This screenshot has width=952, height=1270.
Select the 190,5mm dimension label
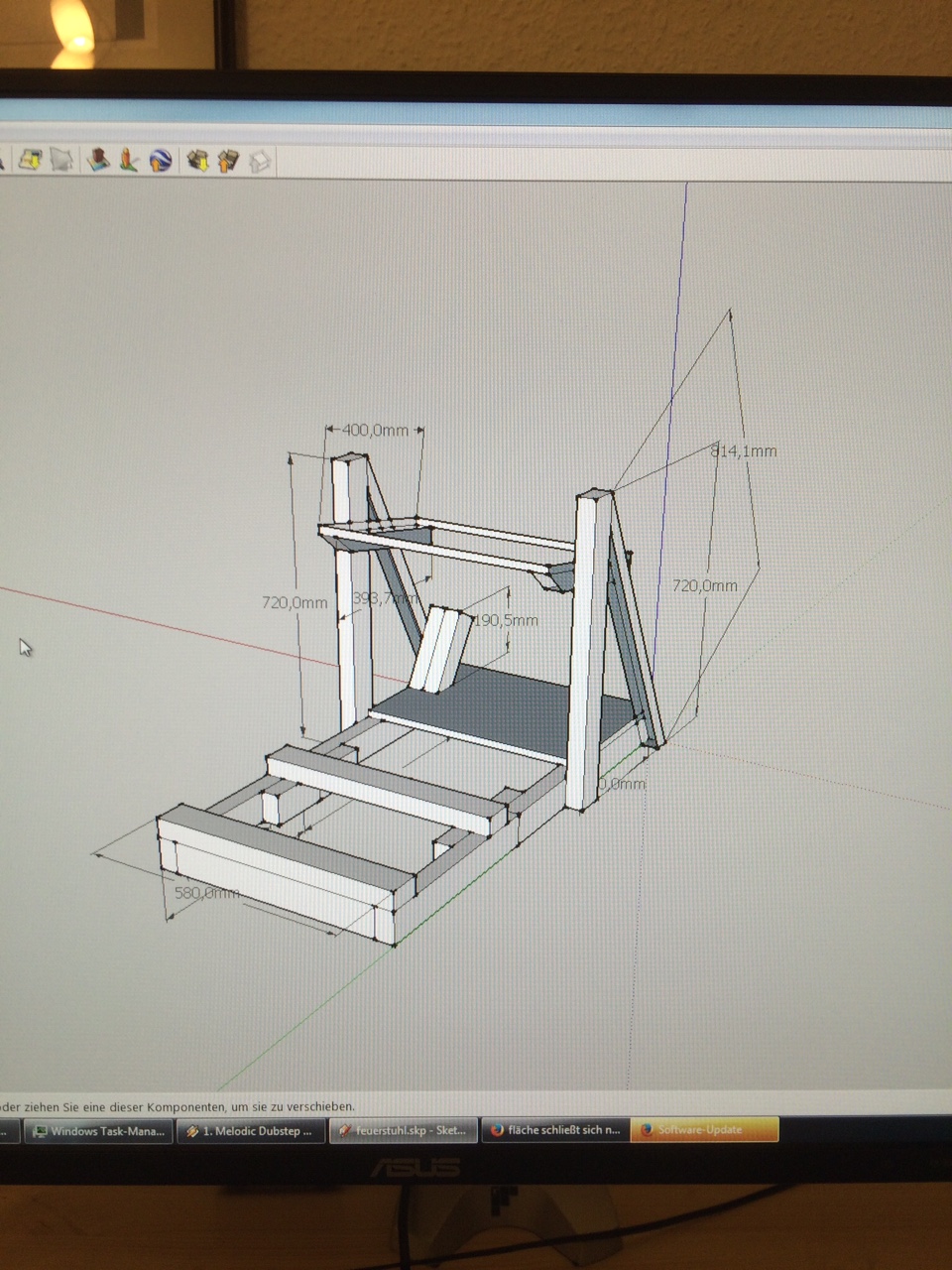coord(507,620)
